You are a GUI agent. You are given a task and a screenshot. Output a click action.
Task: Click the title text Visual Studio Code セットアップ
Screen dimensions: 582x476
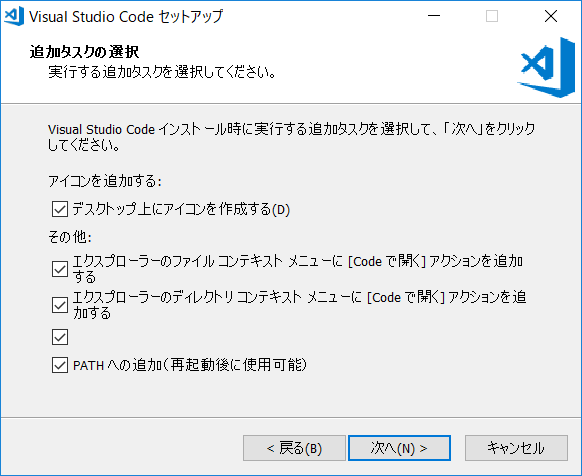[x=126, y=17]
